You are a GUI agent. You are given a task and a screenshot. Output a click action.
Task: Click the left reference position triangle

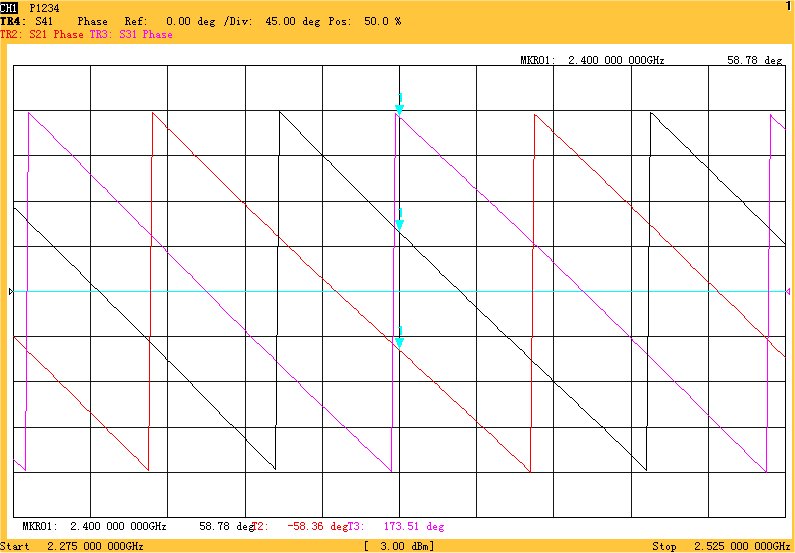11,291
